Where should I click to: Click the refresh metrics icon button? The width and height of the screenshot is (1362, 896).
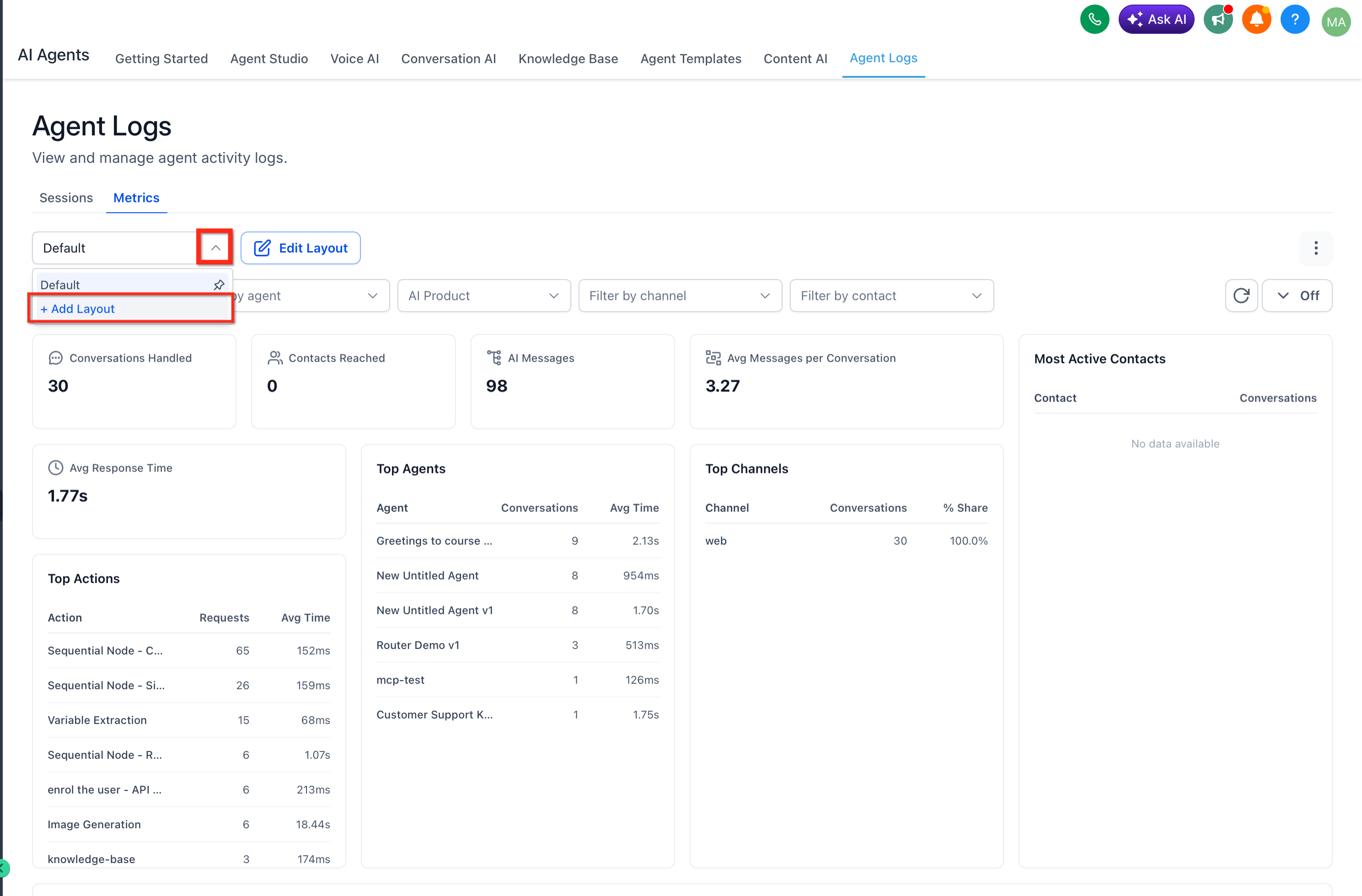(x=1241, y=296)
